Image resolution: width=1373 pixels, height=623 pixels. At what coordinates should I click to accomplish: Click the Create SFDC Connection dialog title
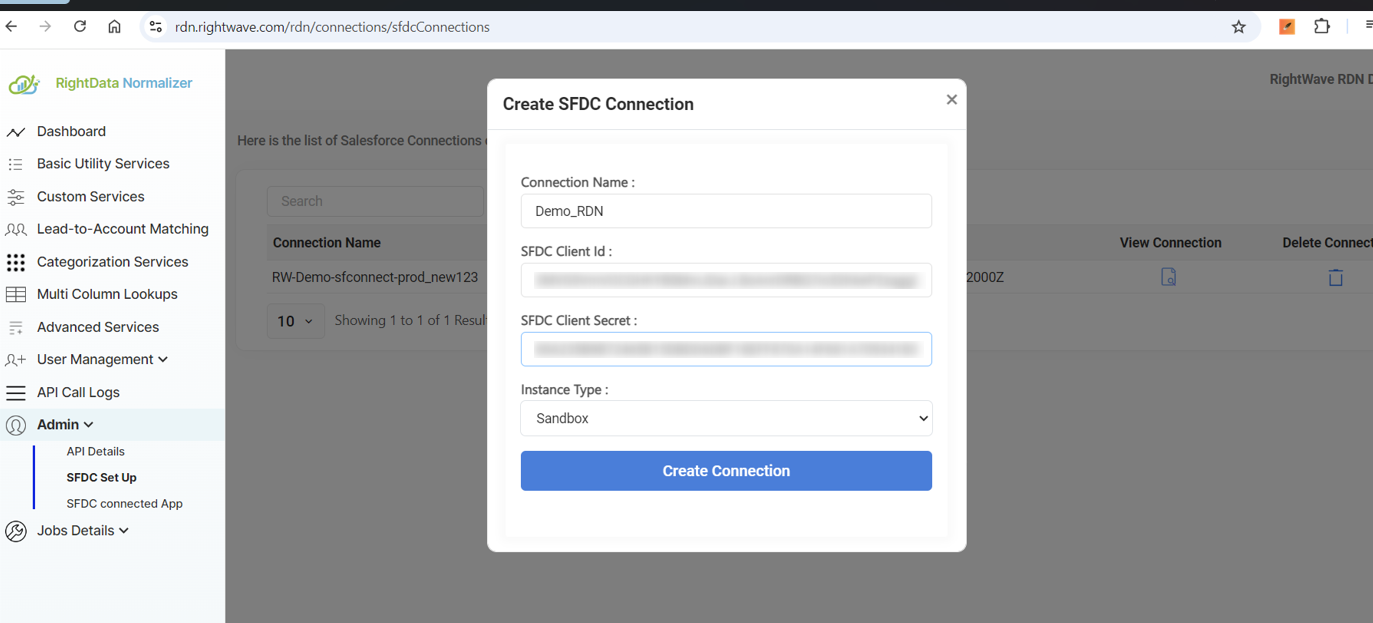pos(598,104)
